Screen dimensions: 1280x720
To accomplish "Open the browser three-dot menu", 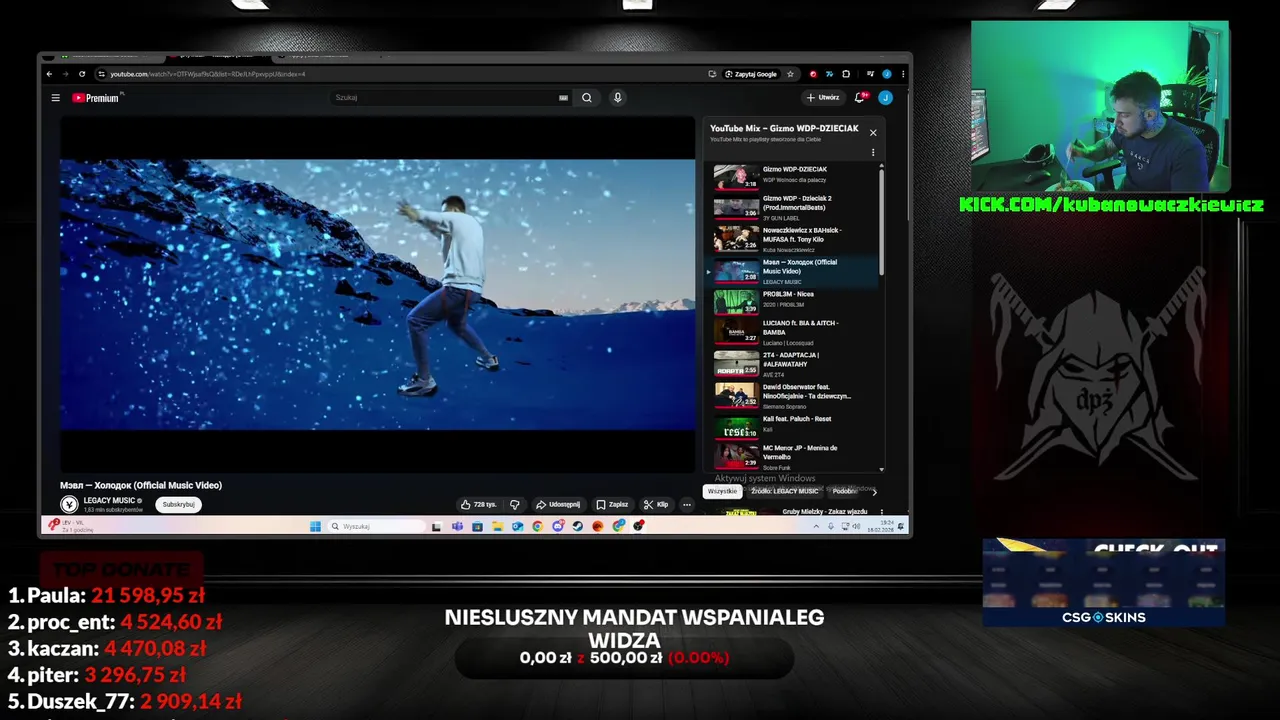I will pos(903,74).
